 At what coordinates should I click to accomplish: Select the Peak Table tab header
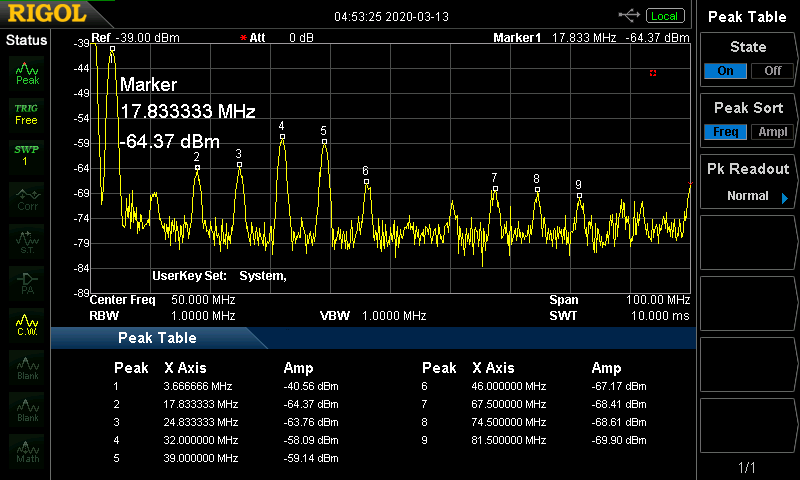click(157, 338)
